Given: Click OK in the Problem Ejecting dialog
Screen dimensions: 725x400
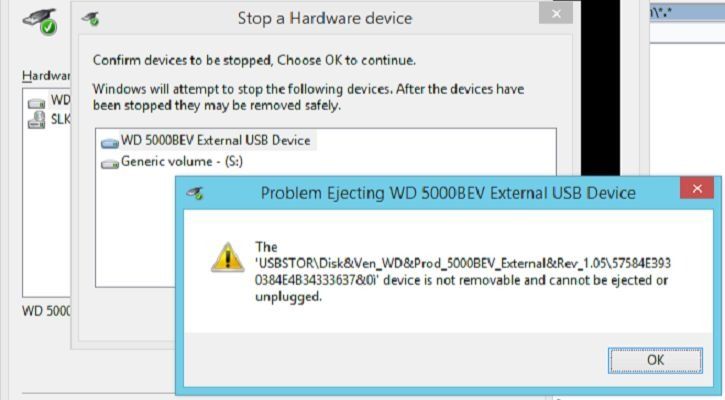Looking at the screenshot, I should (655, 360).
